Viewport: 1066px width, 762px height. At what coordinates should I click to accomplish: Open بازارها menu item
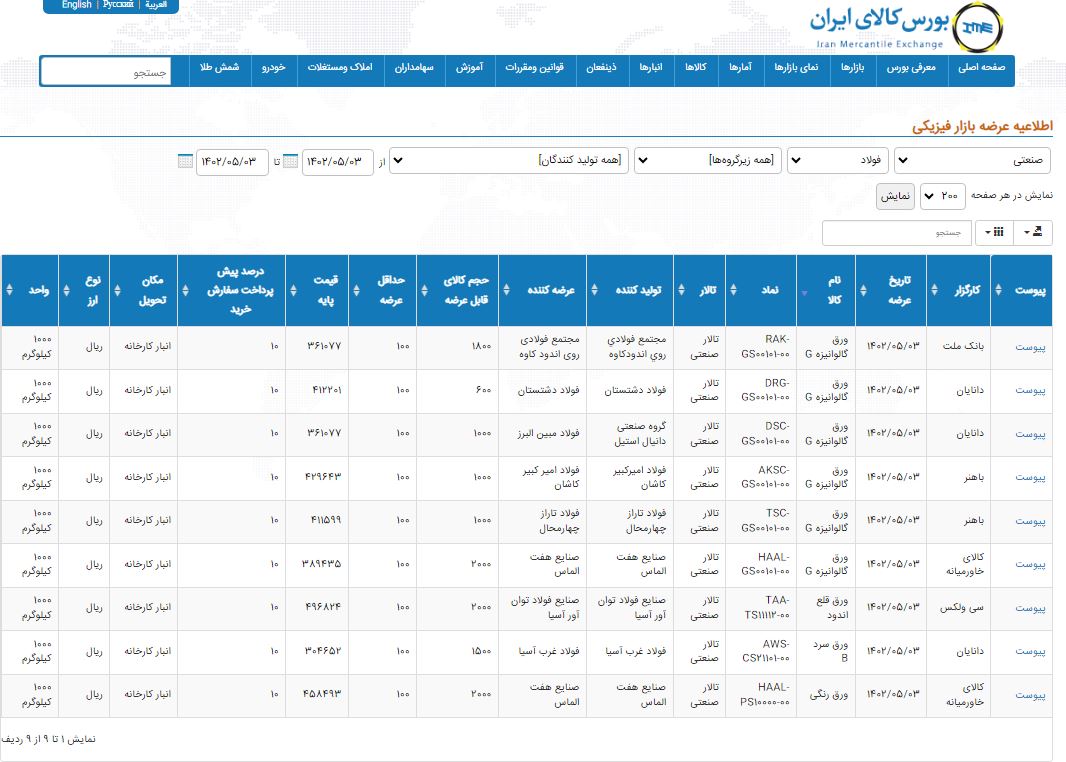coord(853,67)
